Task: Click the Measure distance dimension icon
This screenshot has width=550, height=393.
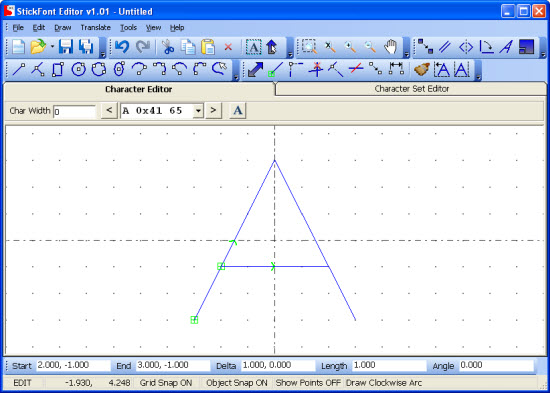Action: pyautogui.click(x=396, y=69)
